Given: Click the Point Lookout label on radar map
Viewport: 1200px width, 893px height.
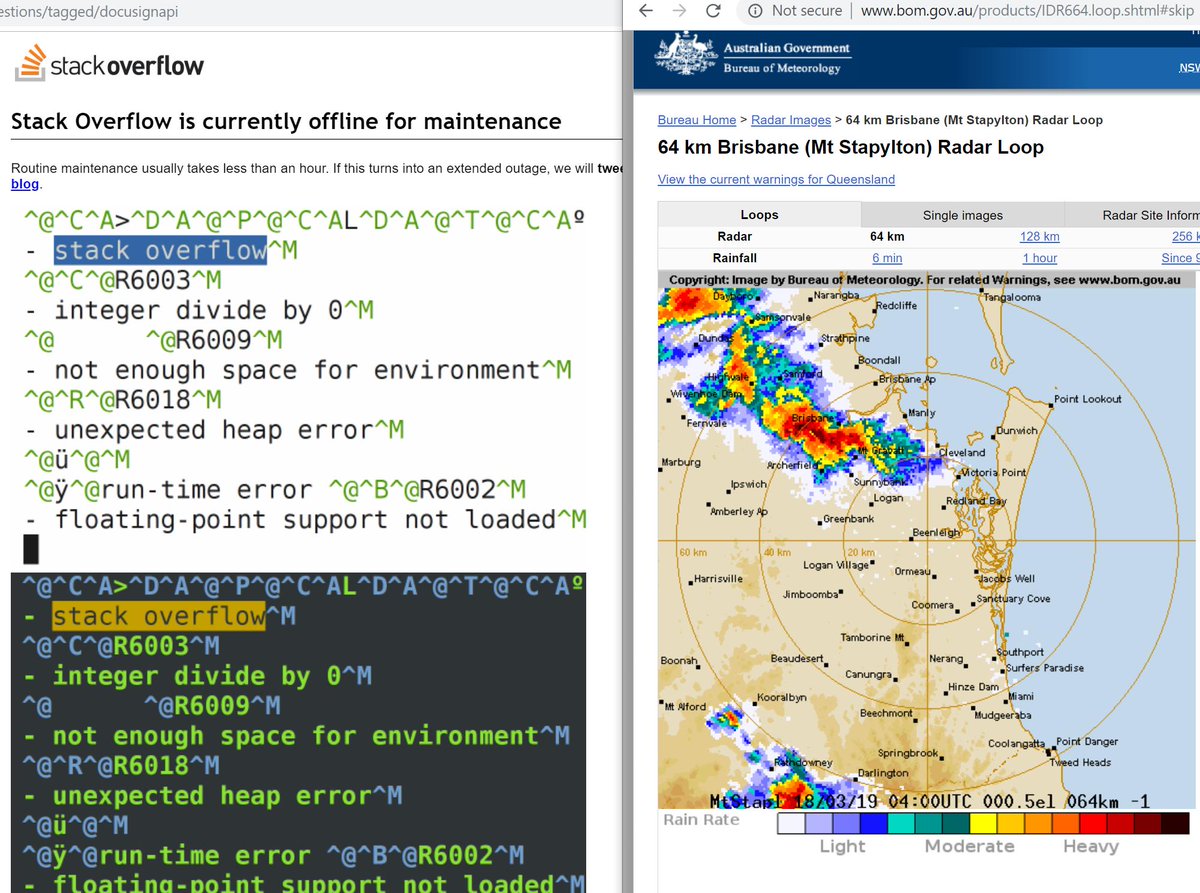Looking at the screenshot, I should (1088, 399).
